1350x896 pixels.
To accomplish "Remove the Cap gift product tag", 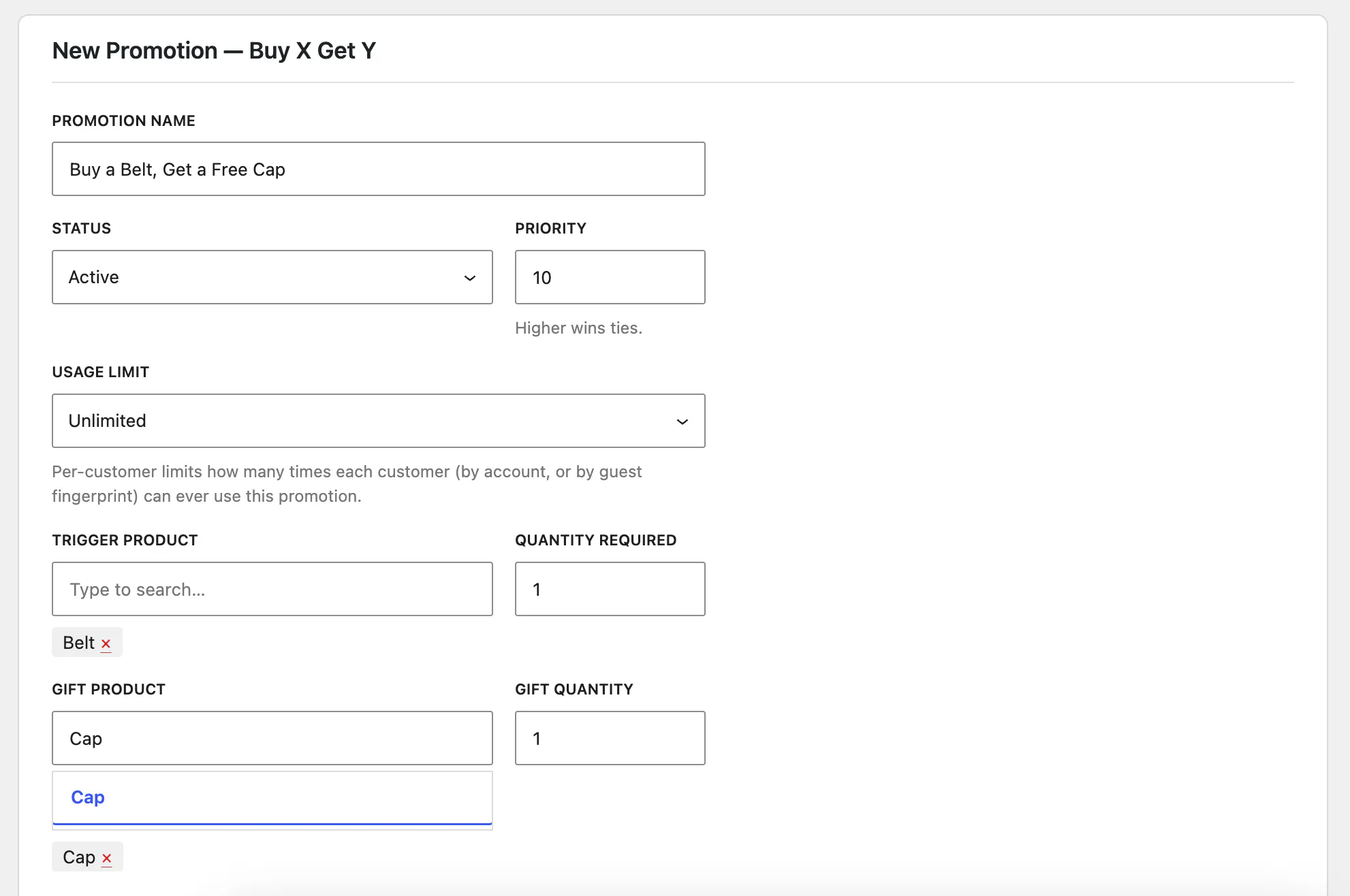I will coord(106,858).
